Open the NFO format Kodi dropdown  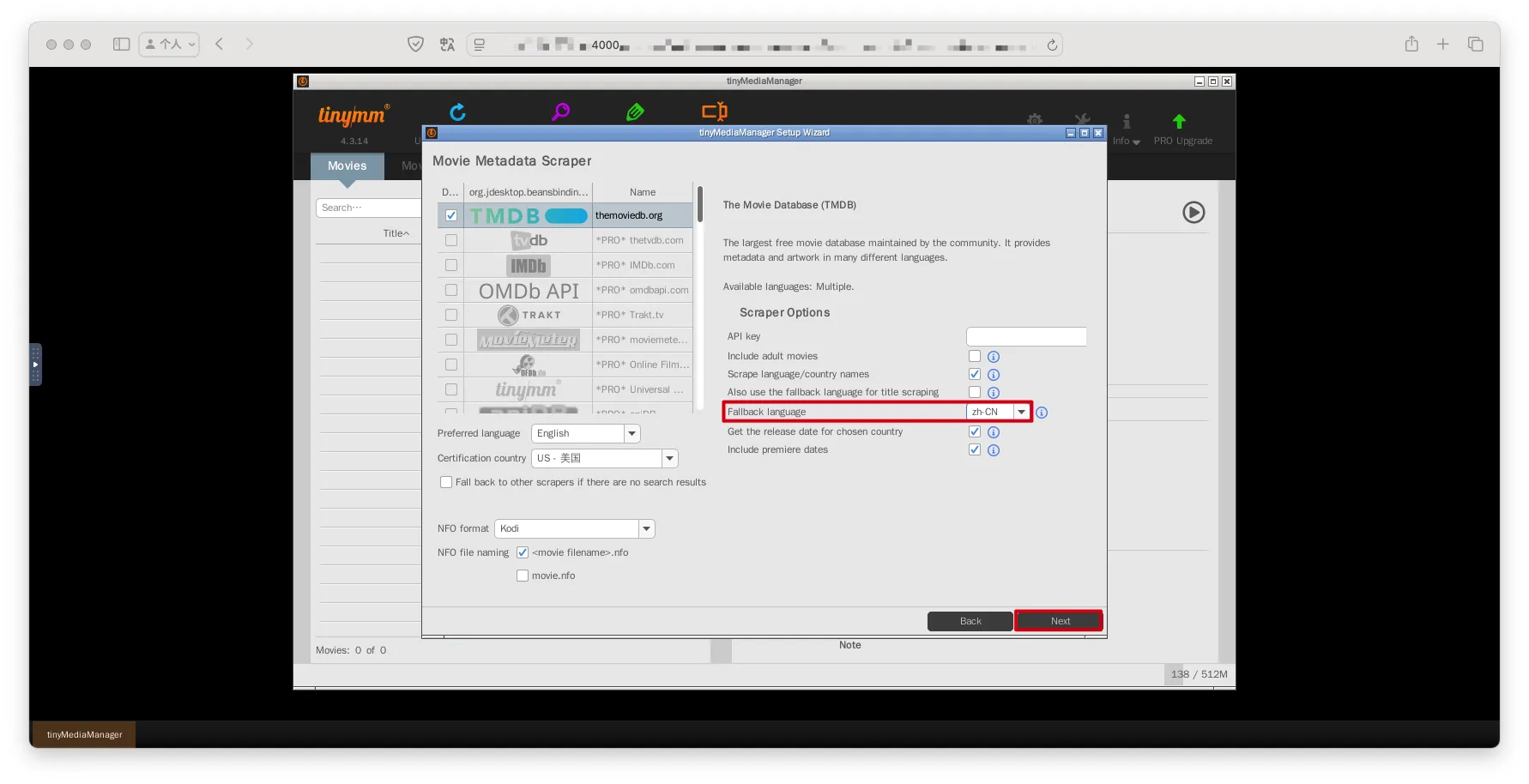tap(646, 529)
